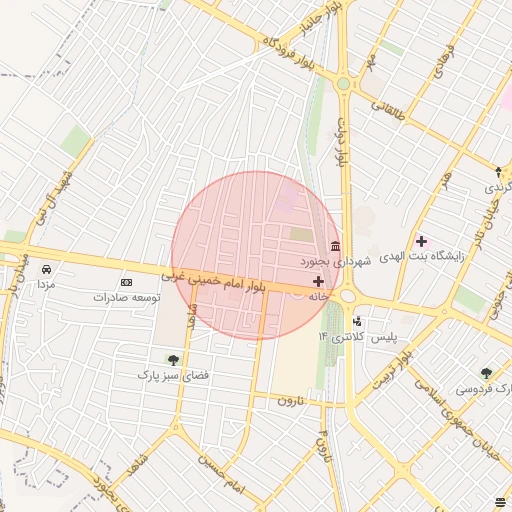Click the بلوار فرودگاه road label
This screenshot has width=512, height=512.
point(288,53)
